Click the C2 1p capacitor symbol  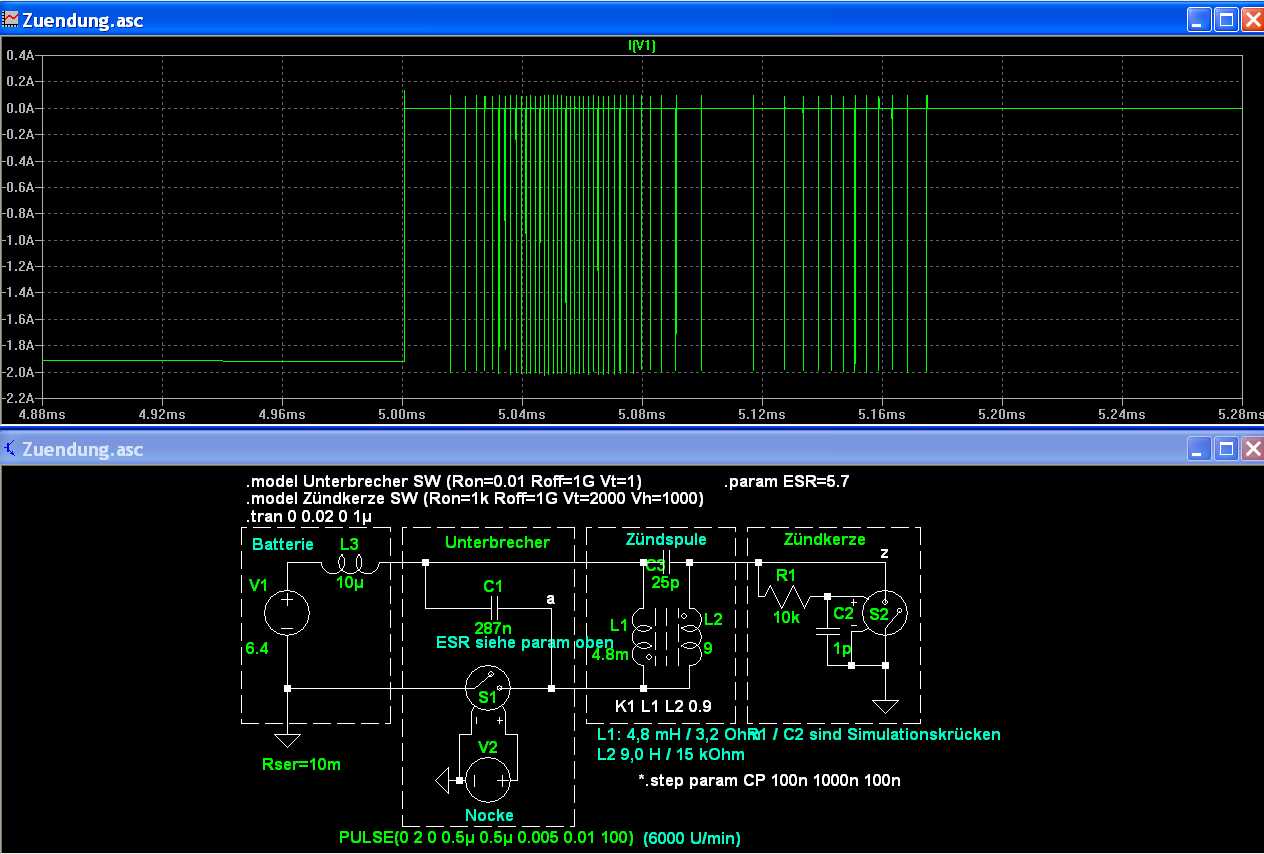coord(828,632)
